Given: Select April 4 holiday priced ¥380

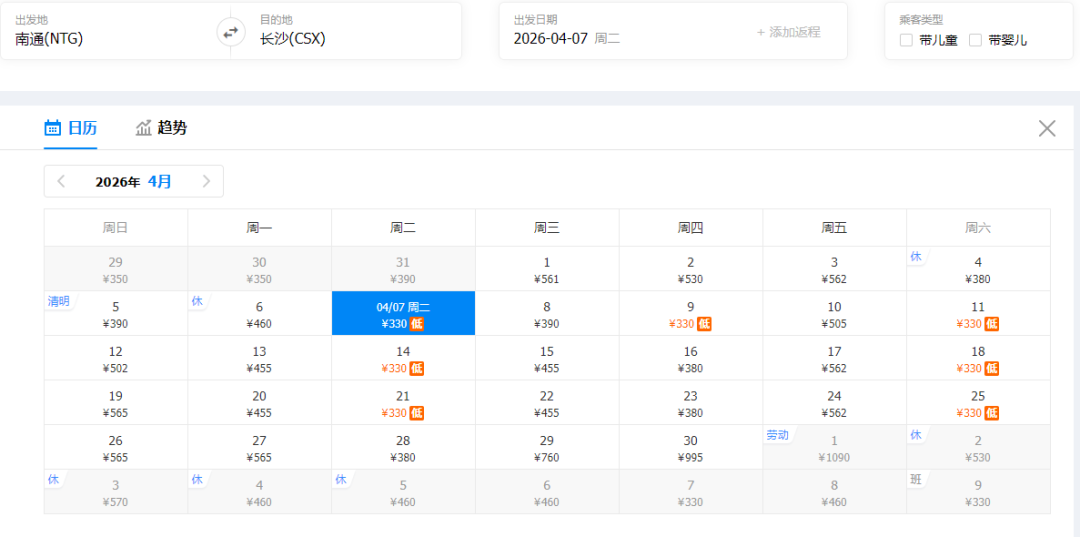Looking at the screenshot, I should click(978, 269).
